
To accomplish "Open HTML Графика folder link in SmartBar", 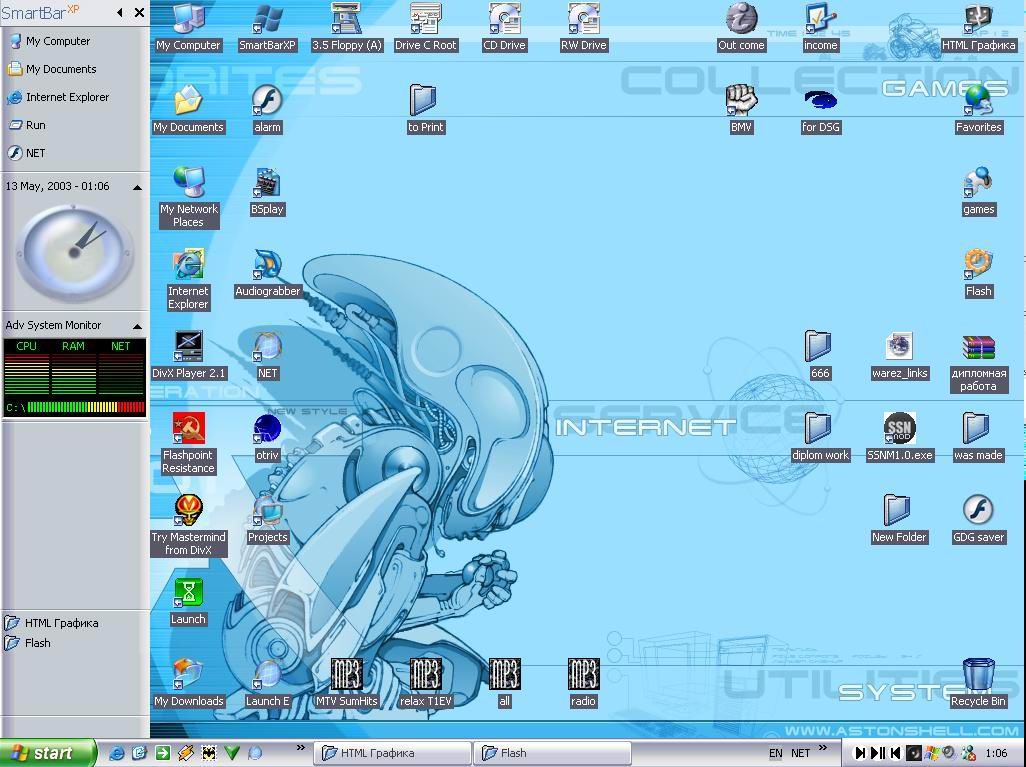I will coord(52,623).
